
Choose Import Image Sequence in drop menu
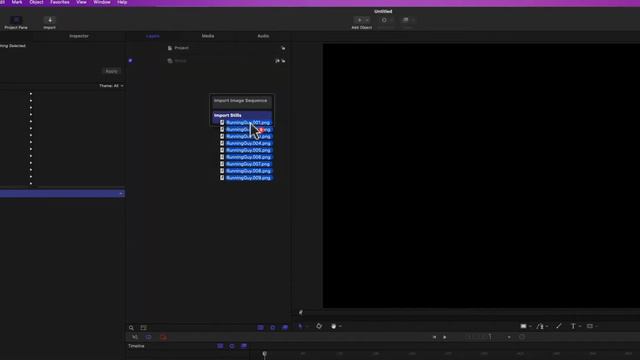point(241,101)
